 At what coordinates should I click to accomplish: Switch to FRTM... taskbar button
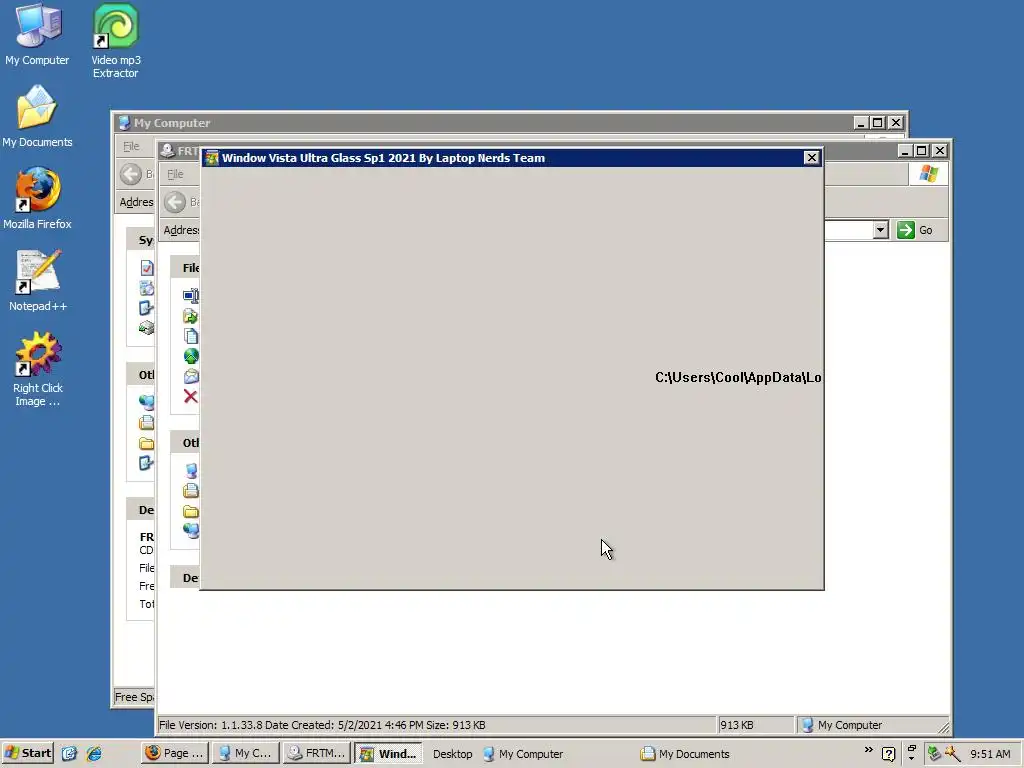point(317,753)
